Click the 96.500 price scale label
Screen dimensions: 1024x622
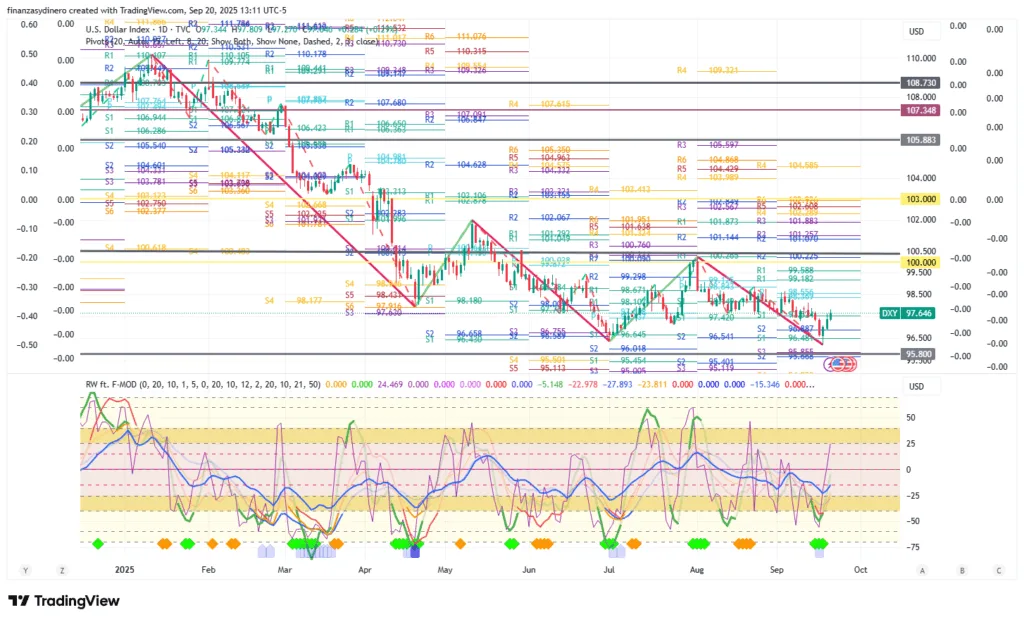coord(921,338)
